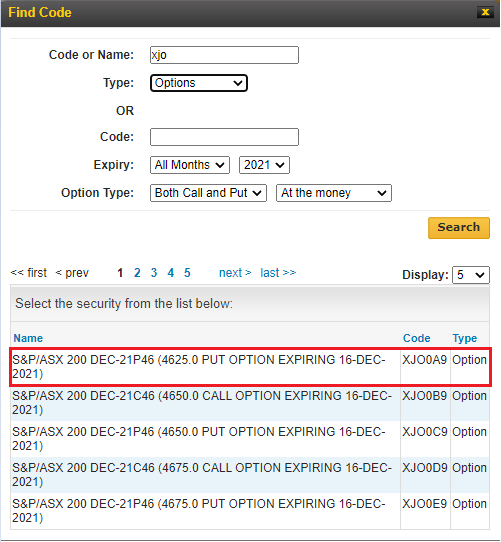
Task: Change the Display count dropdown
Action: pyautogui.click(x=471, y=275)
